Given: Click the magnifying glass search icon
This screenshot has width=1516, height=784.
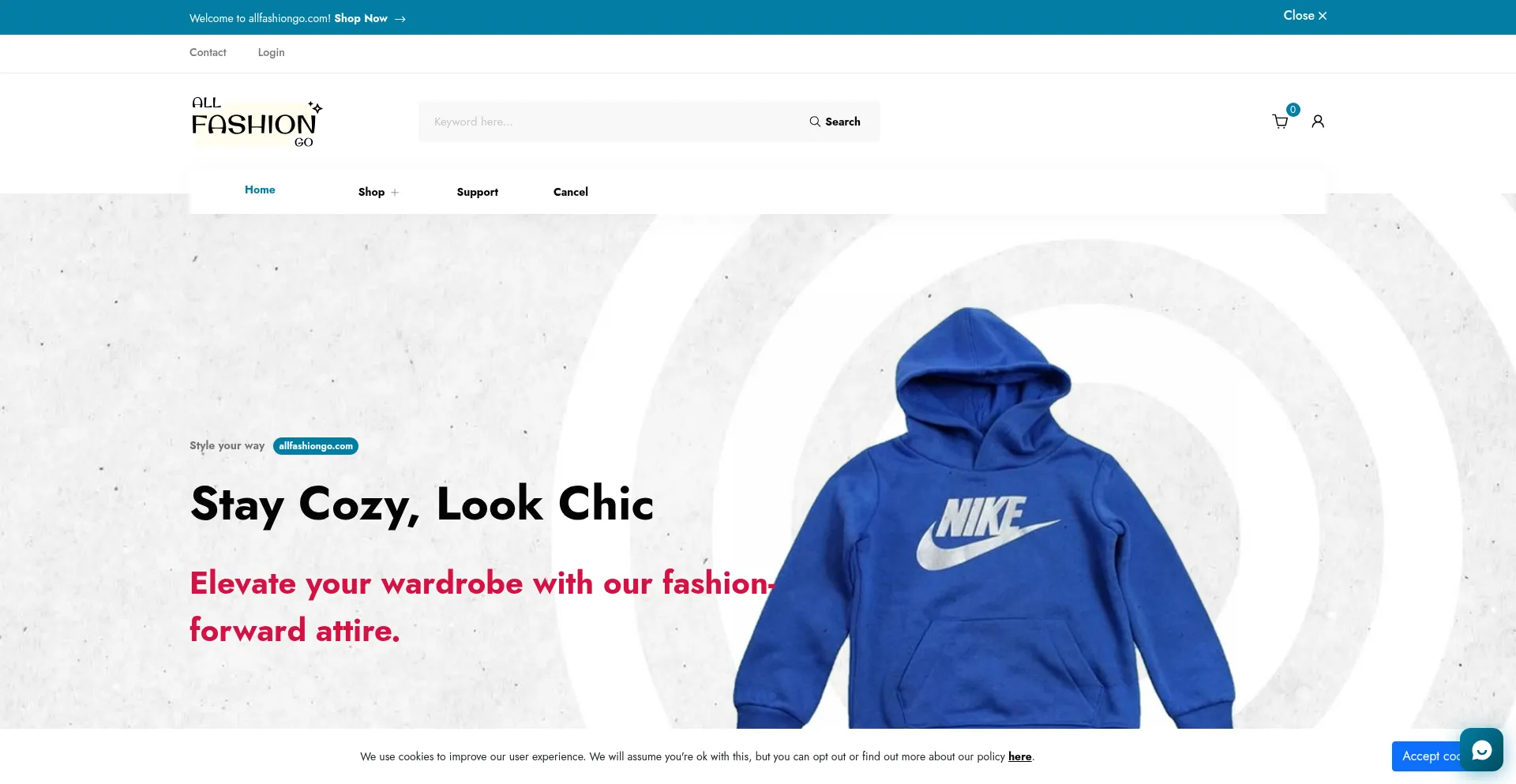Looking at the screenshot, I should pyautogui.click(x=815, y=122).
